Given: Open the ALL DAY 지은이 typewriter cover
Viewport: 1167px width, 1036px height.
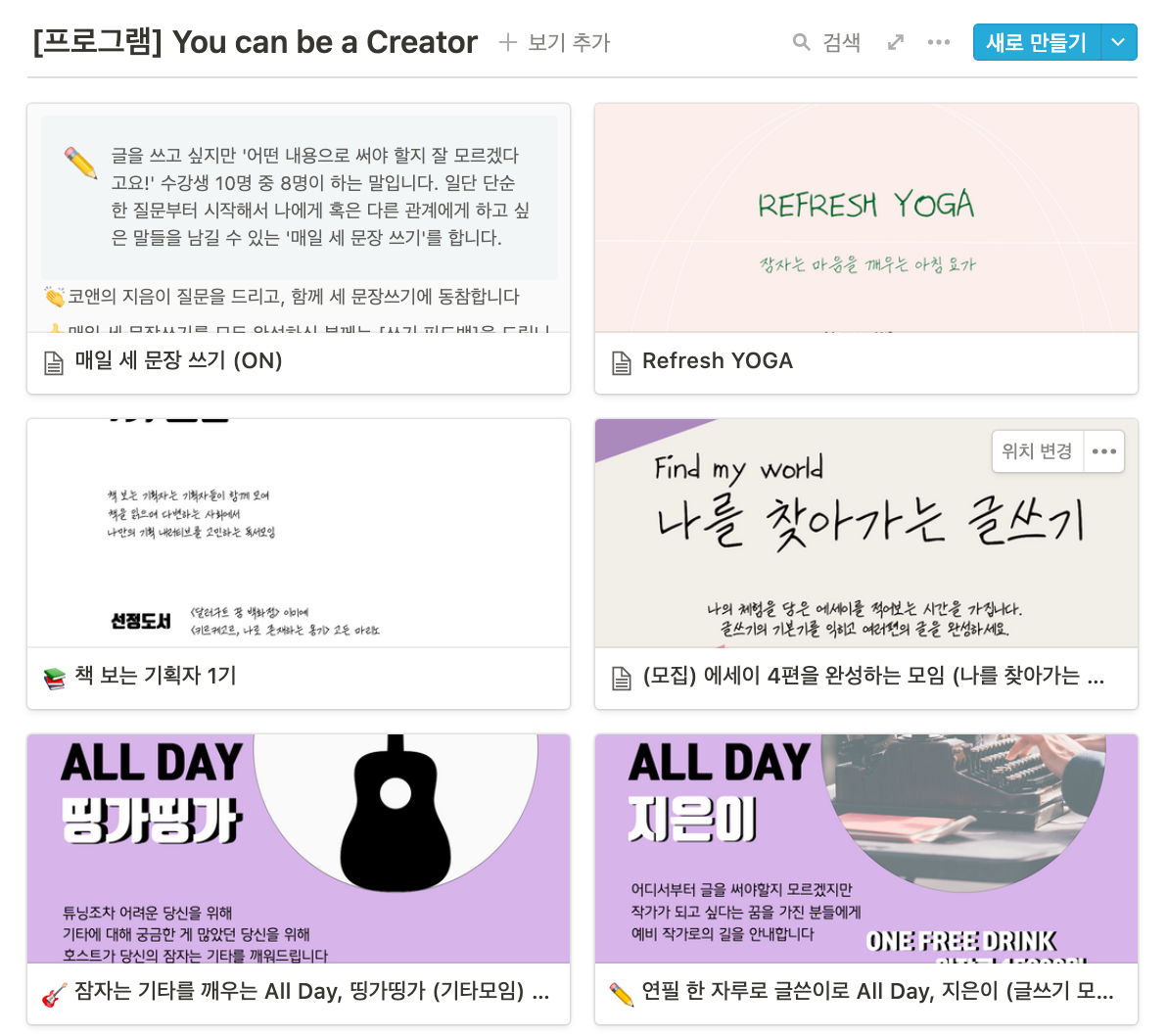Looking at the screenshot, I should [x=866, y=848].
